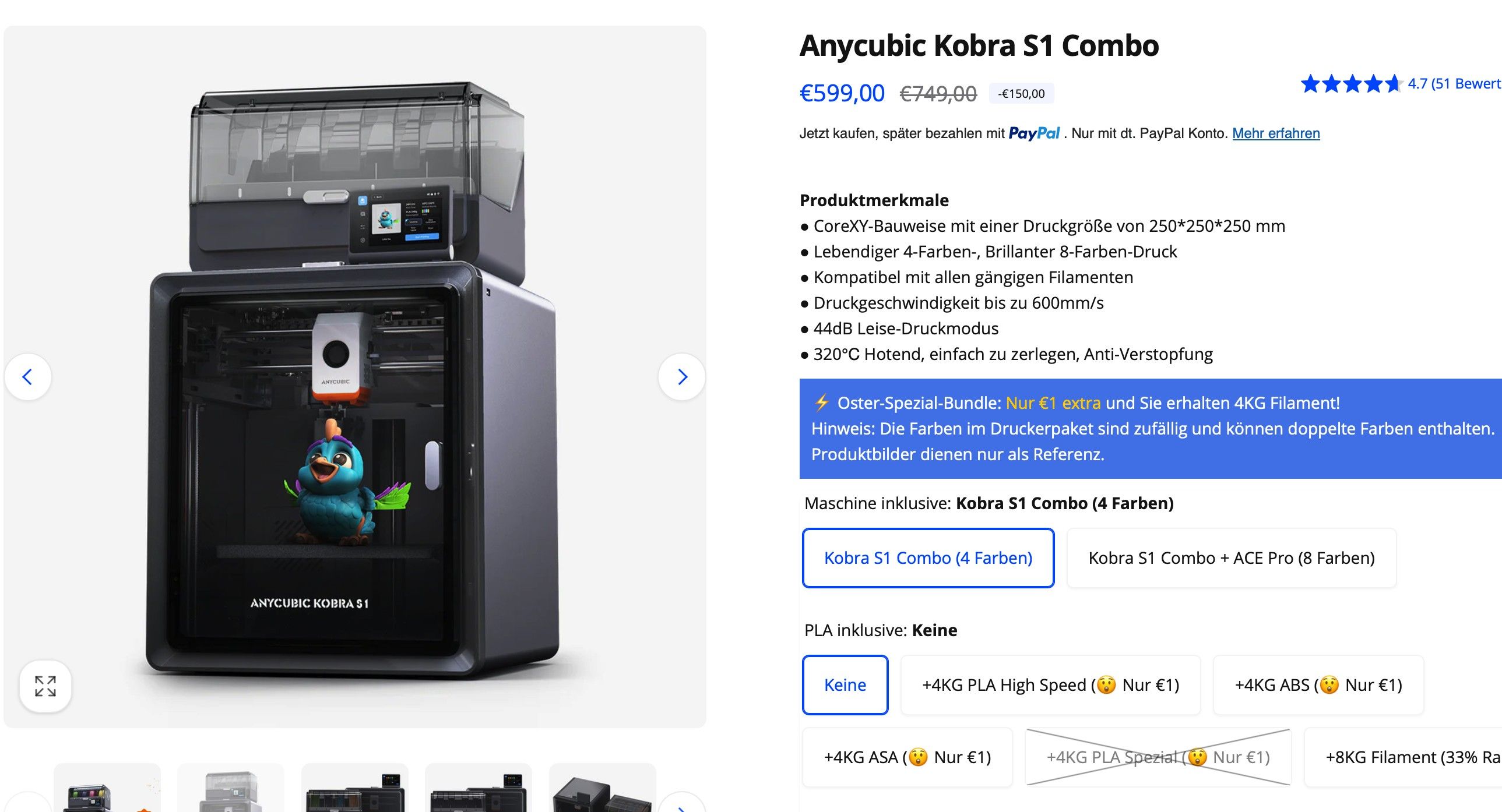Screen dimensions: 1502x812
Task: Open the fullscreen image zoom view
Action: (45, 686)
